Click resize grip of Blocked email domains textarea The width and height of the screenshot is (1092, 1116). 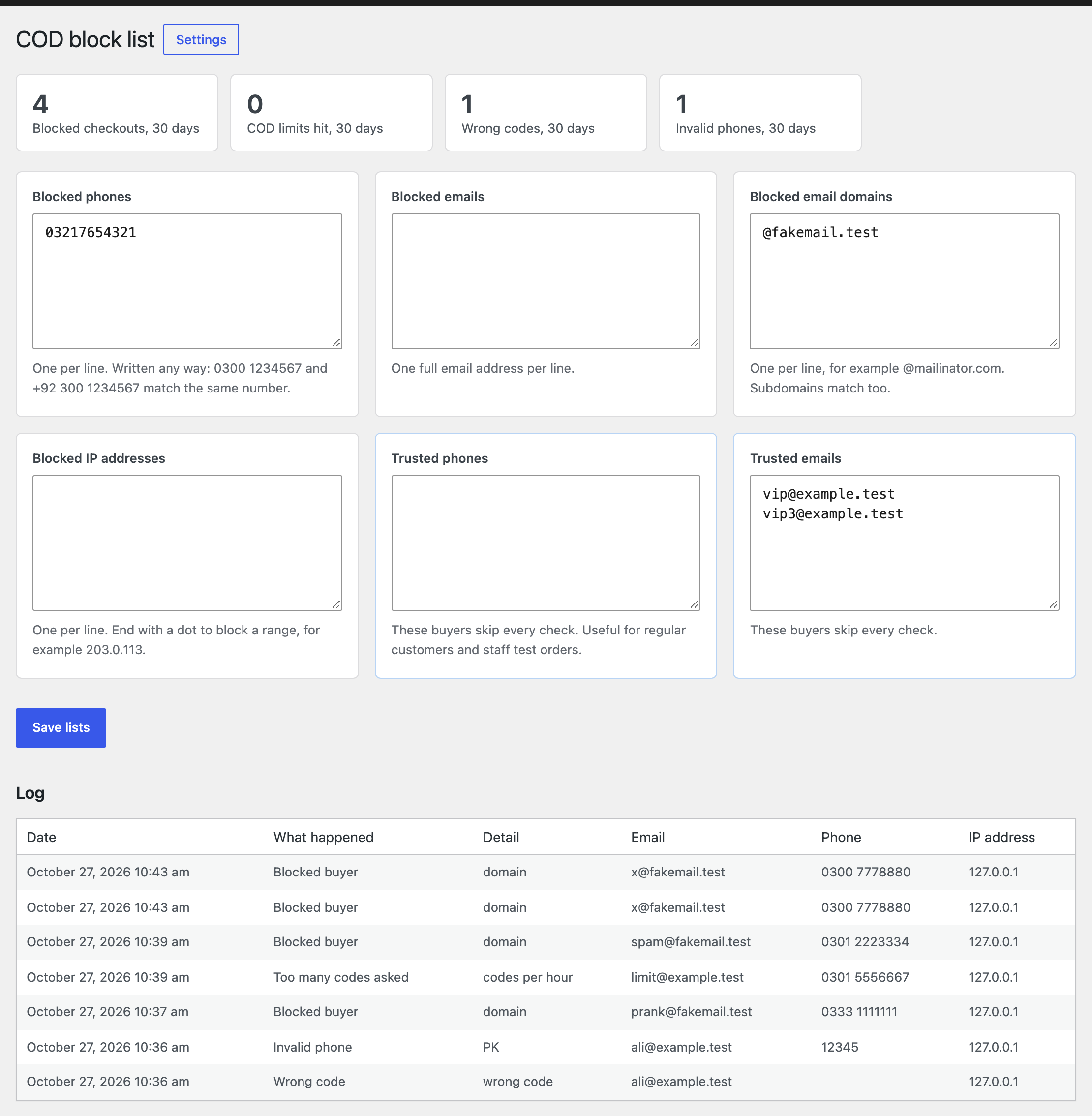tap(1054, 343)
